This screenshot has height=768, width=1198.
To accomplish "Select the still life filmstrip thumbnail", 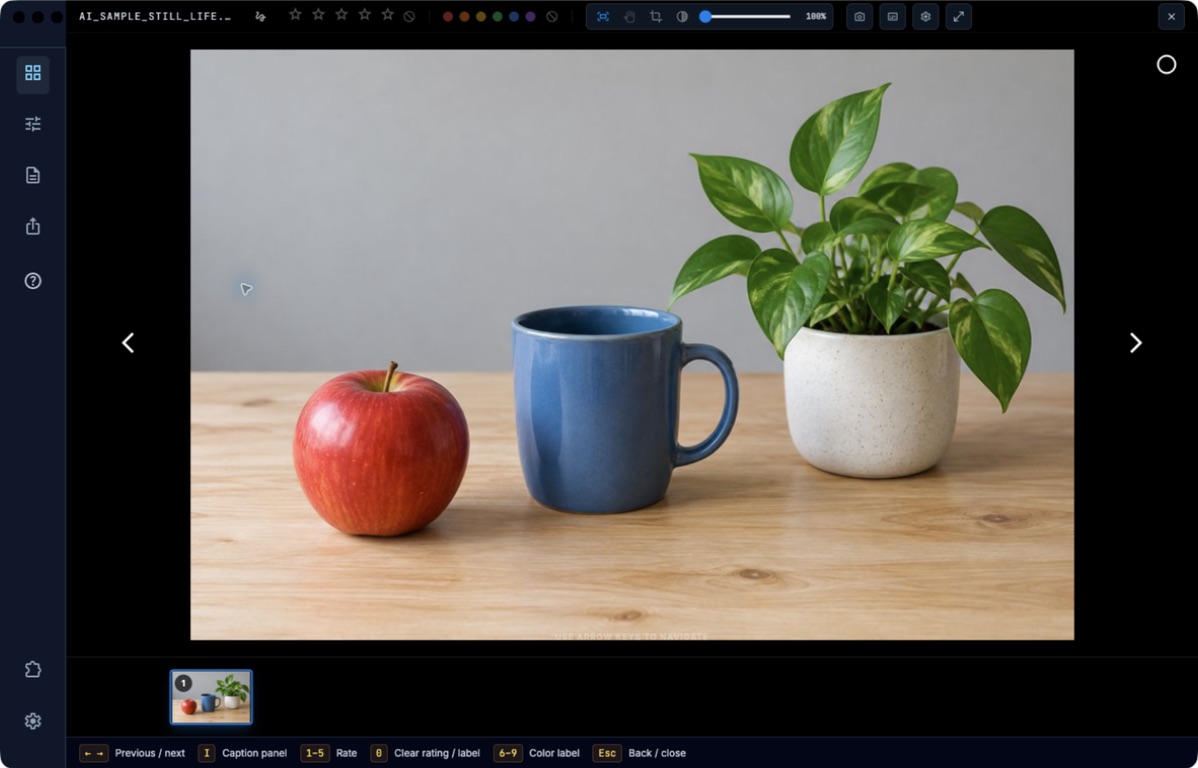I will [x=211, y=697].
